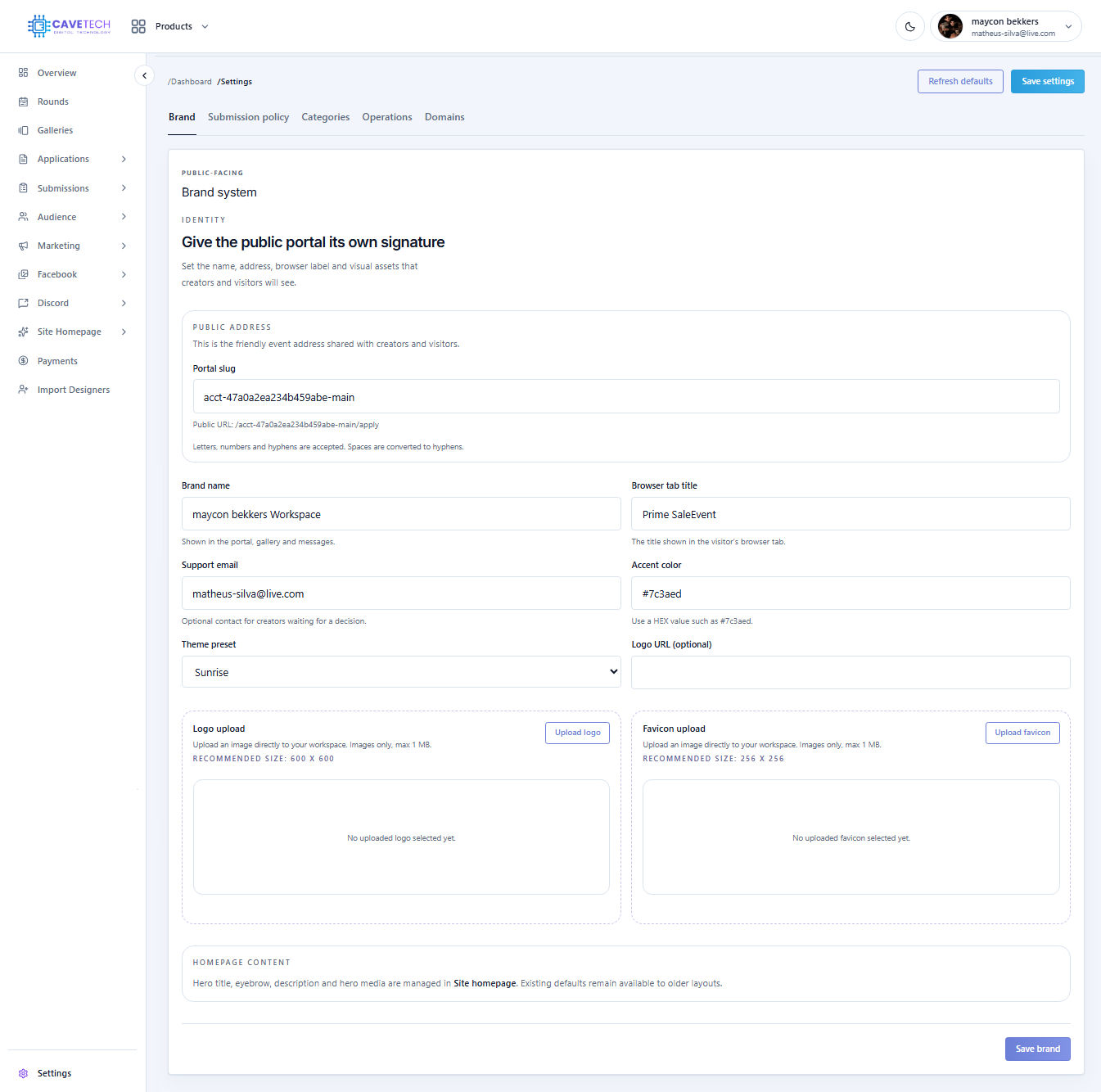Follow the Site homepage link

coord(485,983)
